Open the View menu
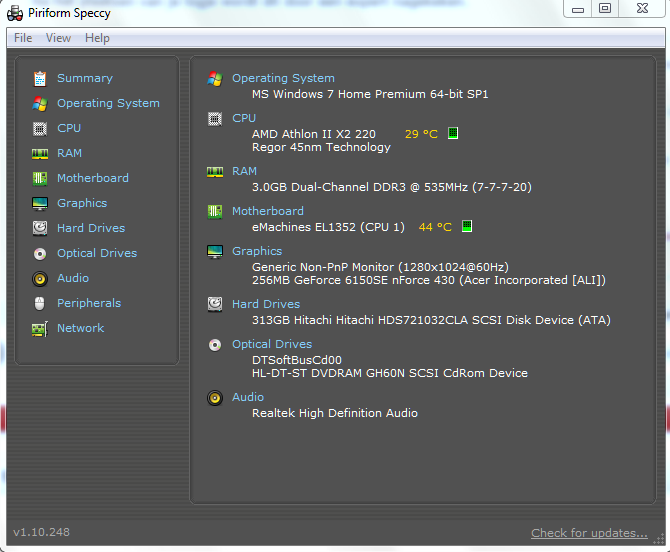 click(x=58, y=38)
